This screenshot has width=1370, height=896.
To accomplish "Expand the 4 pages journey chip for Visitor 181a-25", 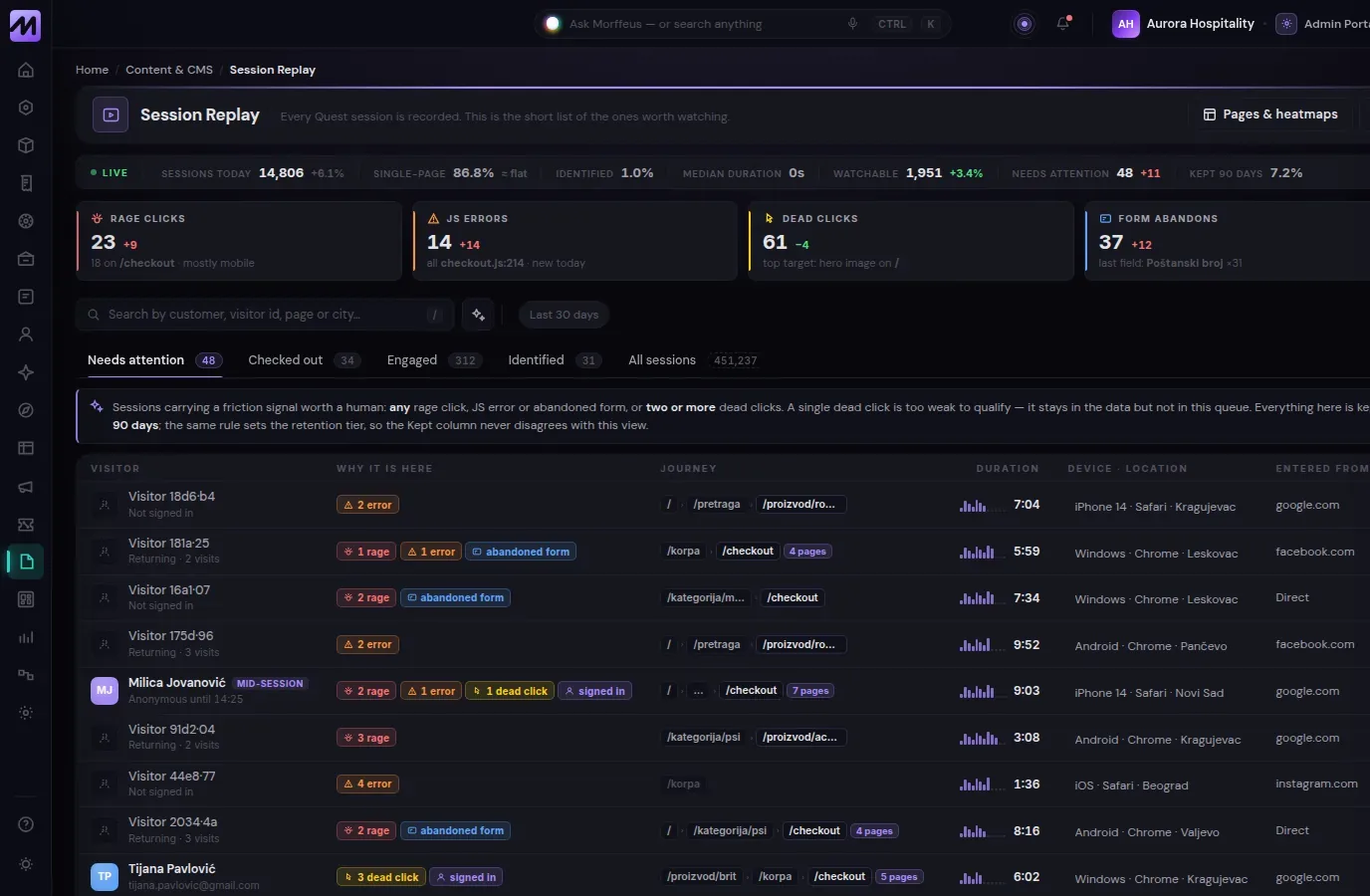I will coord(808,552).
